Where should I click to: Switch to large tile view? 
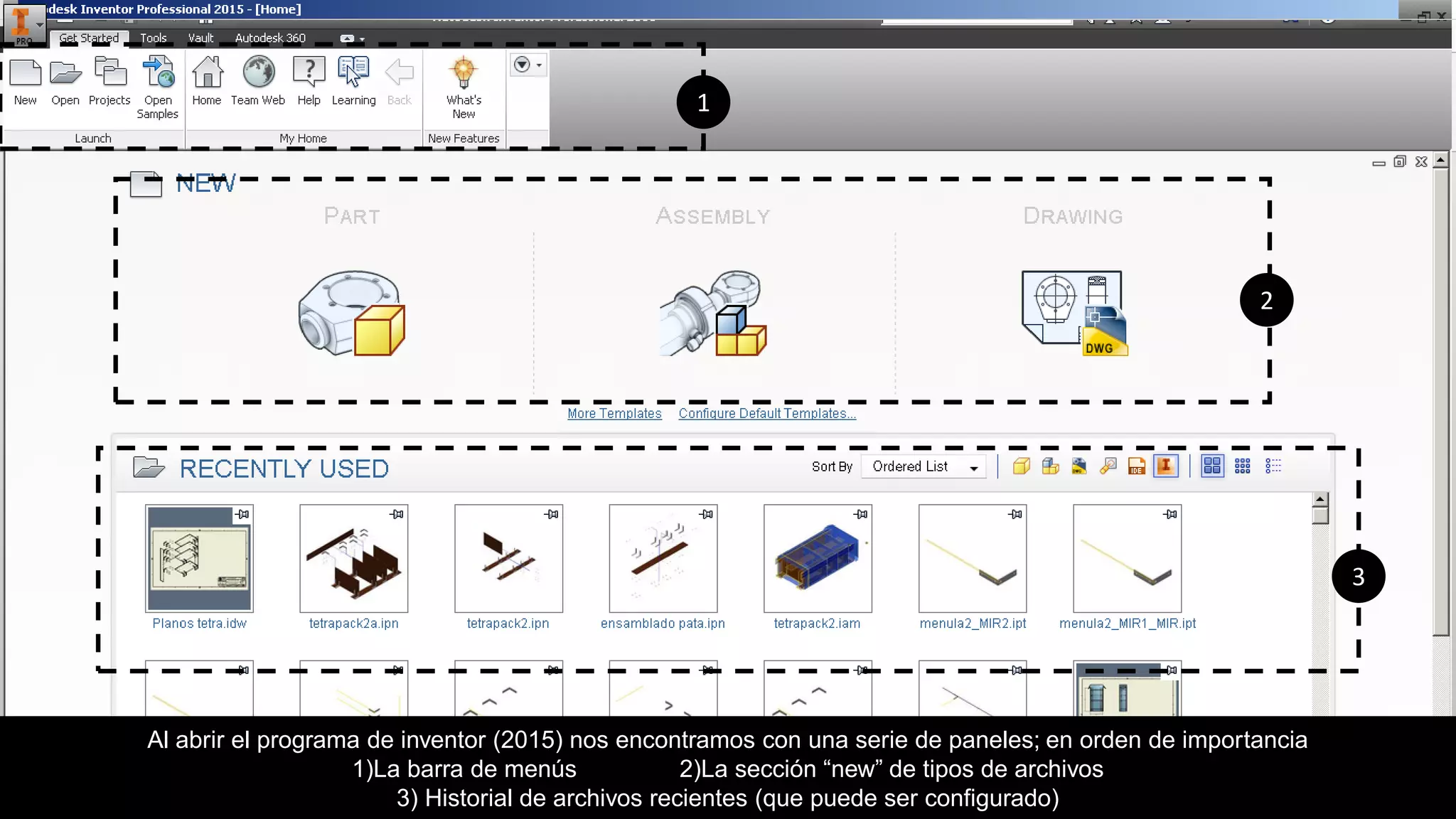point(1212,466)
